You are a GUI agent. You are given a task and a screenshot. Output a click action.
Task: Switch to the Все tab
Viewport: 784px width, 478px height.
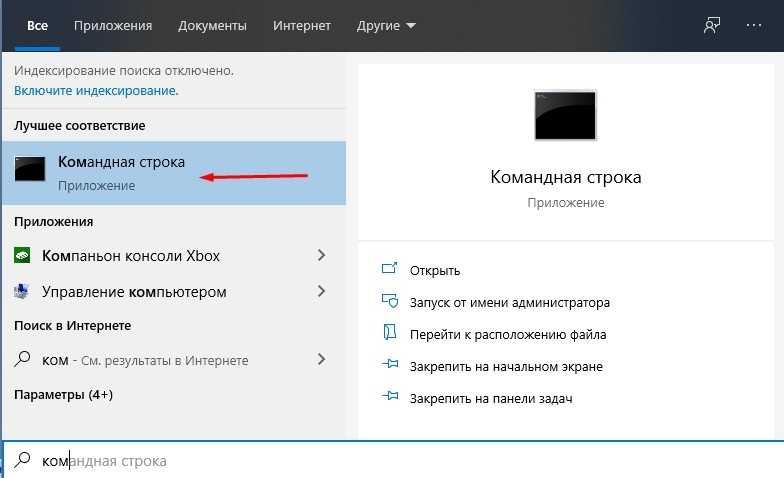click(38, 26)
